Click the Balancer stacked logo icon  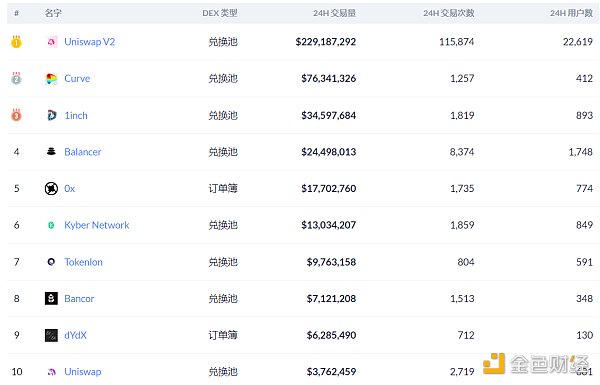point(51,152)
